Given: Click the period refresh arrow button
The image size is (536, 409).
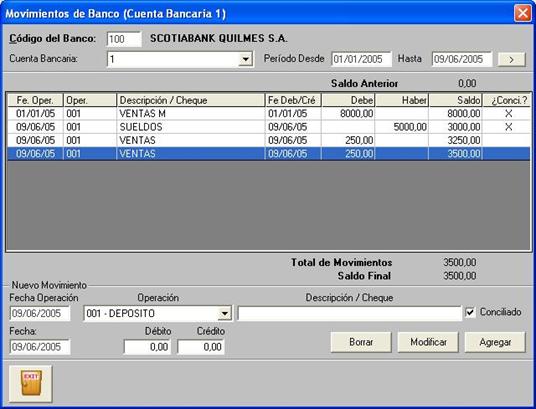Looking at the screenshot, I should (511, 60).
